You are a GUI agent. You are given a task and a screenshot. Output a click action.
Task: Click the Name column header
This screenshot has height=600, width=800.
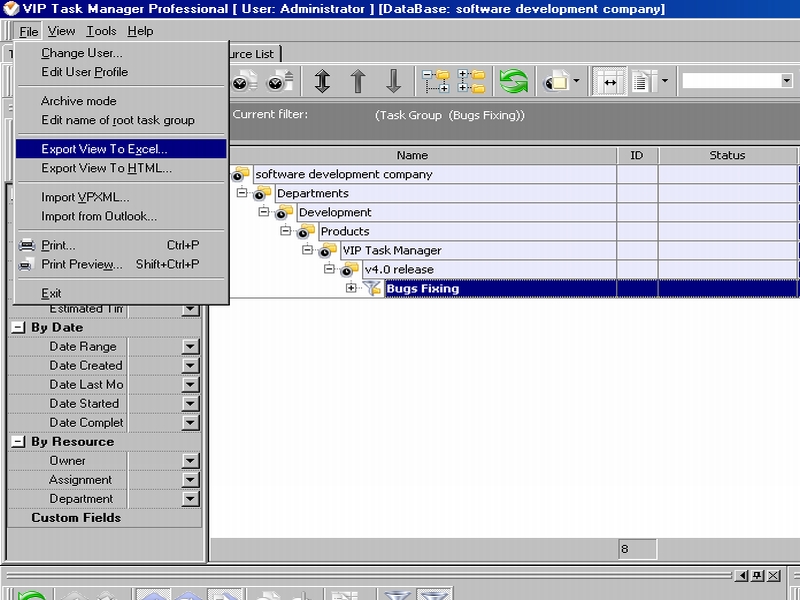[412, 155]
